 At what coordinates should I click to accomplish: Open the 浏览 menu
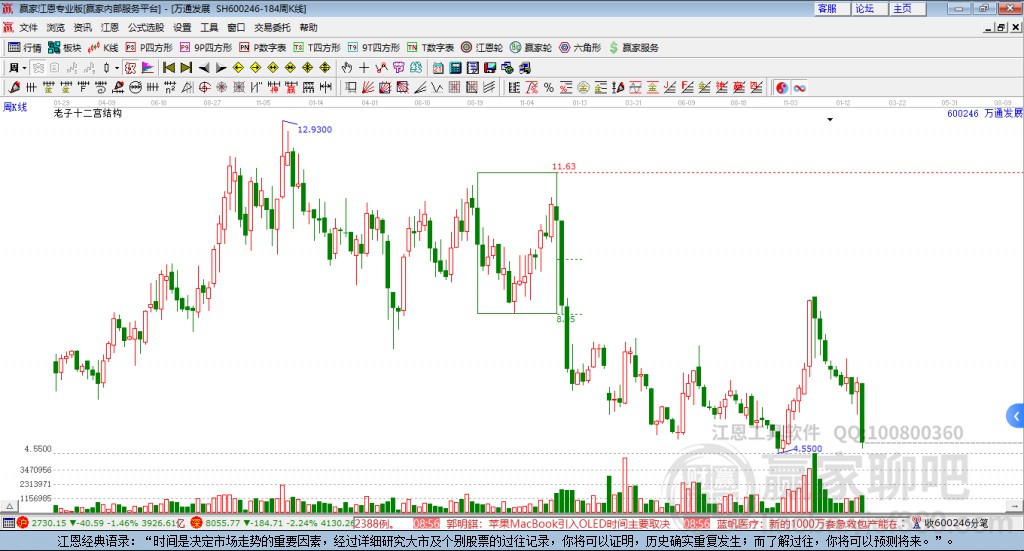coord(56,27)
